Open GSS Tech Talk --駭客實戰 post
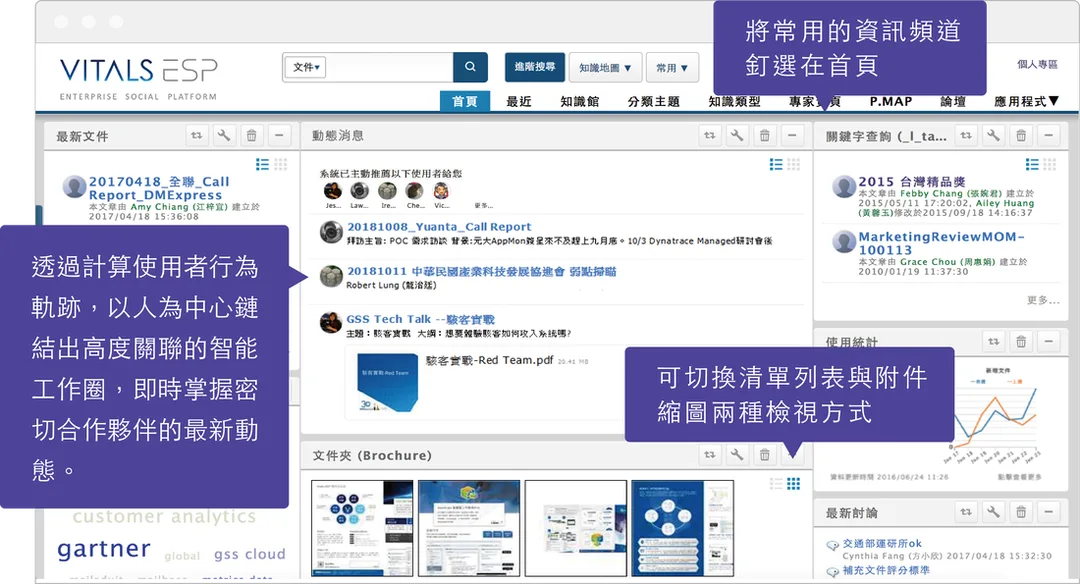This screenshot has width=1080, height=584. (420, 319)
